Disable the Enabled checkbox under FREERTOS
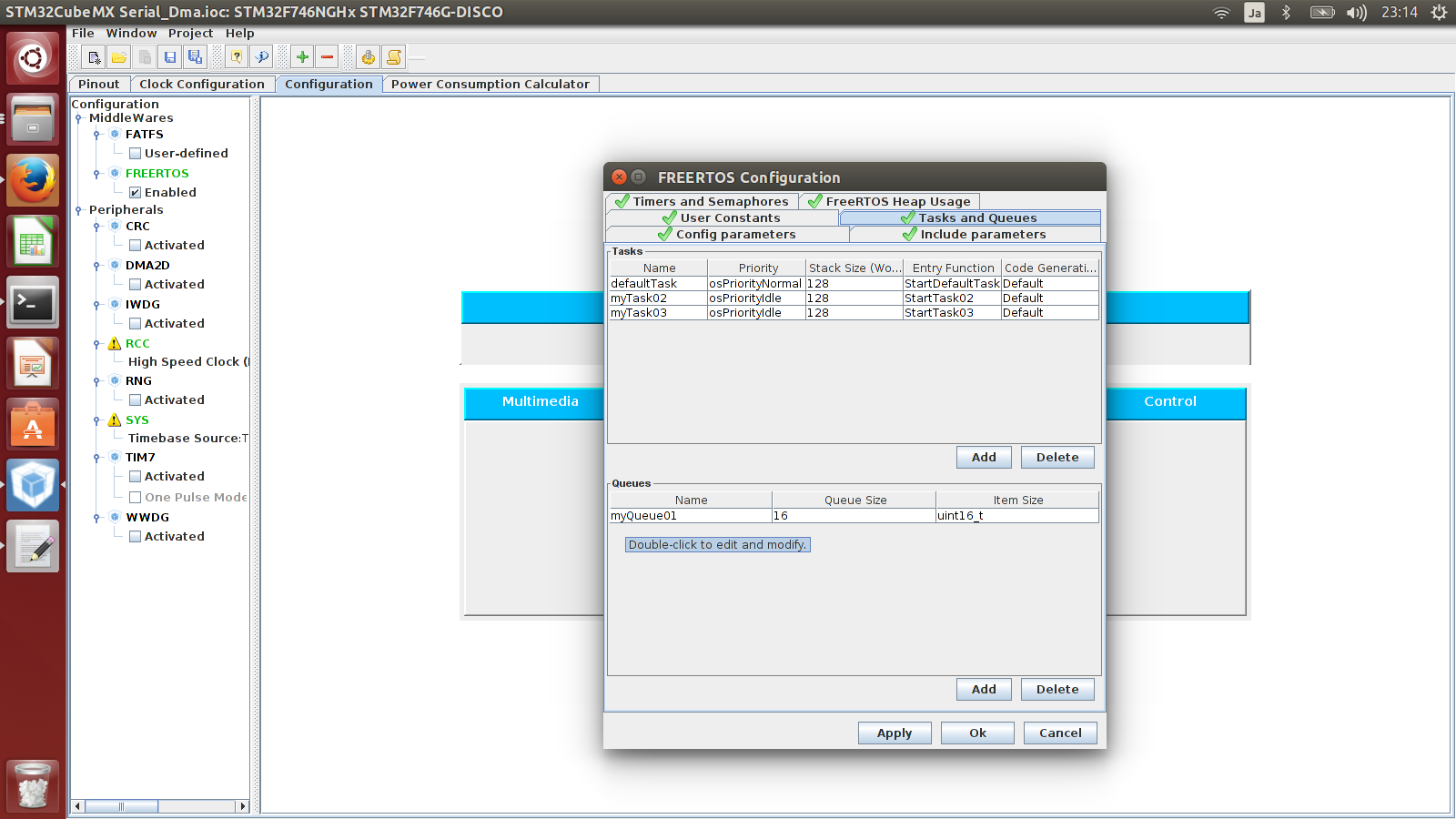Screen dimensions: 1456x819 (x=135, y=192)
